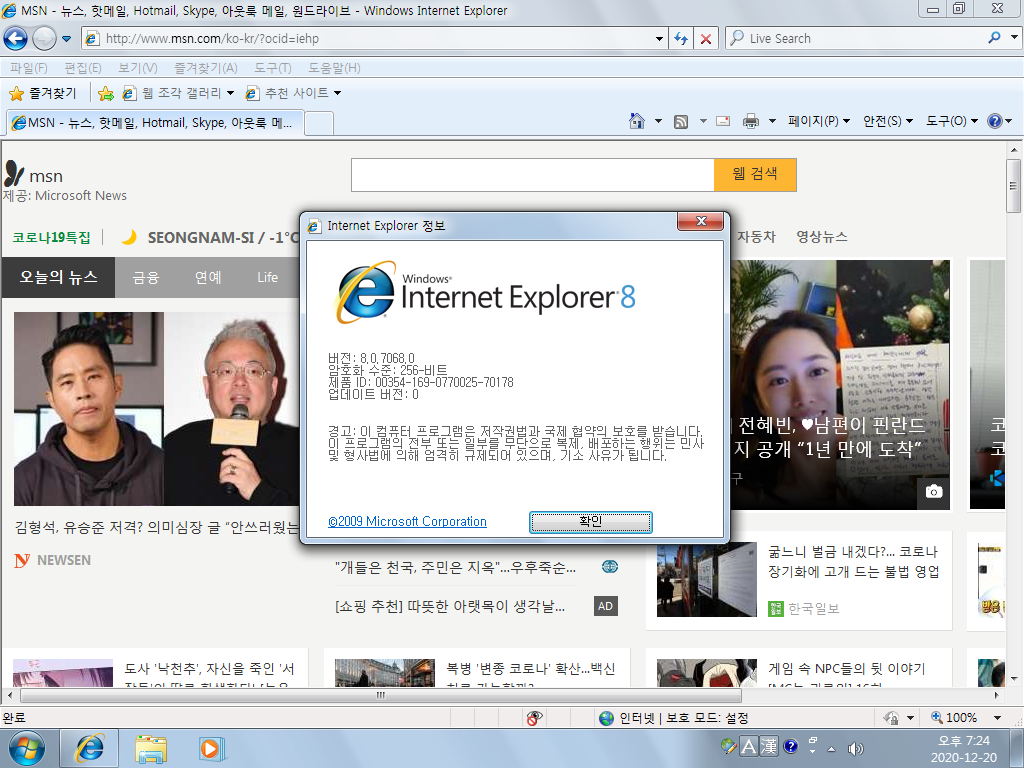Image resolution: width=1024 pixels, height=768 pixels.
Task: Open a new blank tab
Action: [319, 123]
